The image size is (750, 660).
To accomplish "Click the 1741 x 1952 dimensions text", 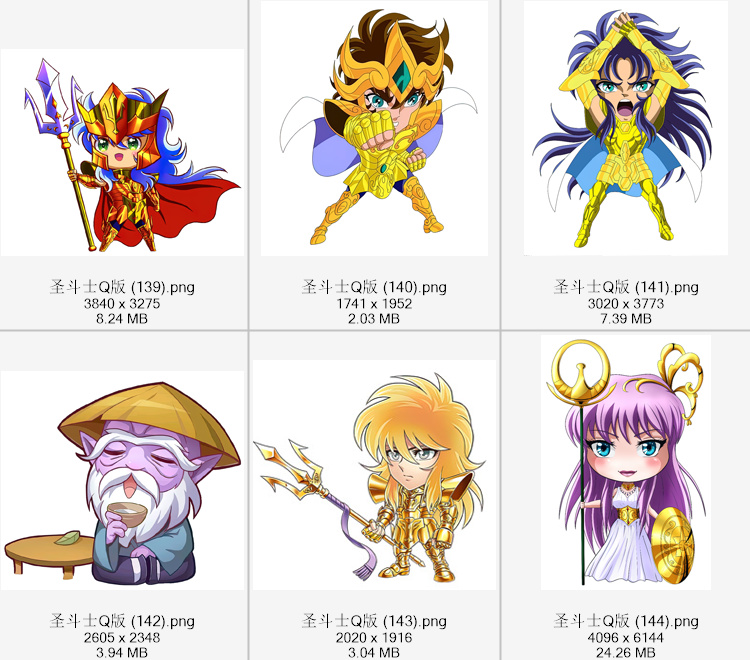I will point(374,304).
